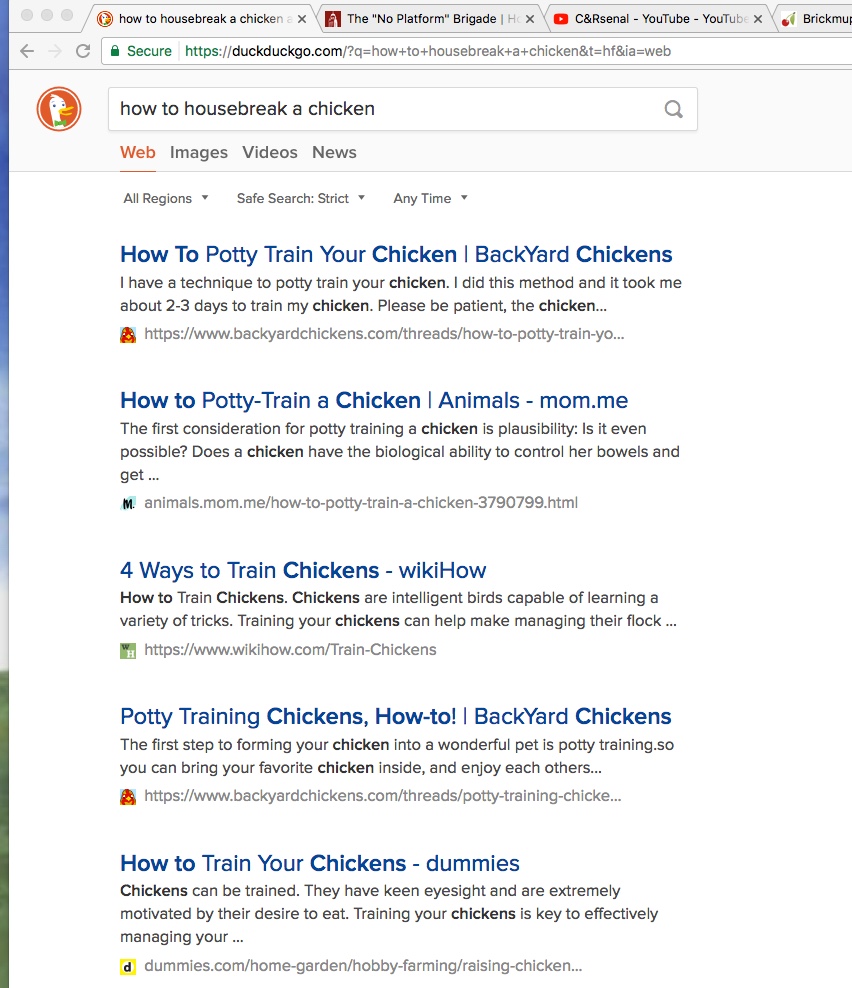Screen dimensions: 852x988
Task: Expand the Safe Search: Strict dropdown
Action: [x=301, y=198]
